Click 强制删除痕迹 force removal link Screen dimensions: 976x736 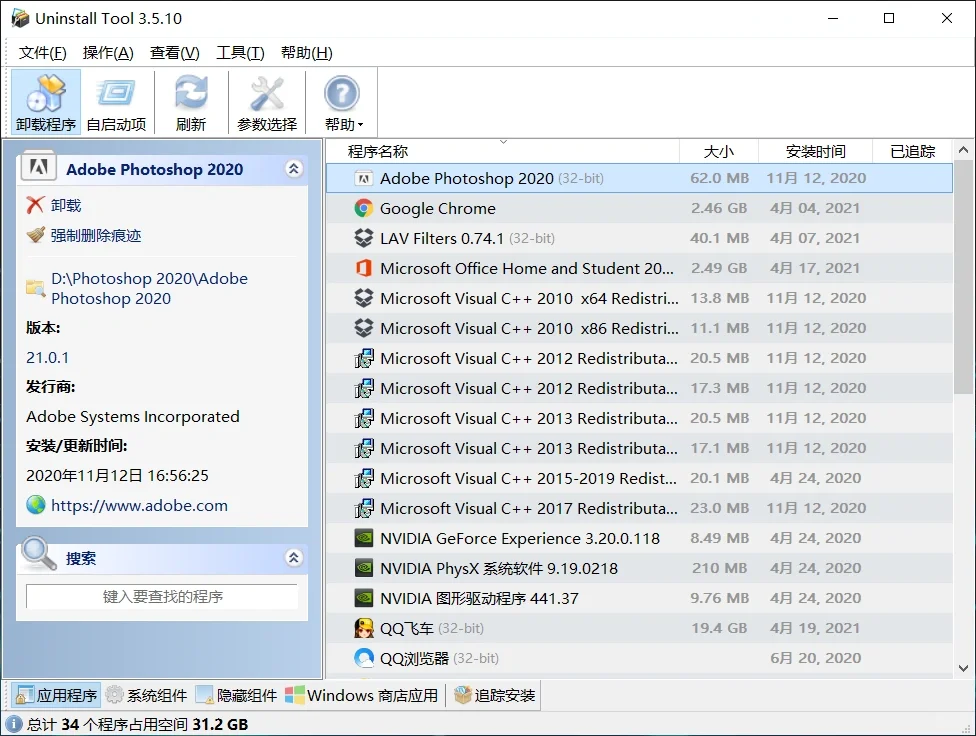click(96, 235)
